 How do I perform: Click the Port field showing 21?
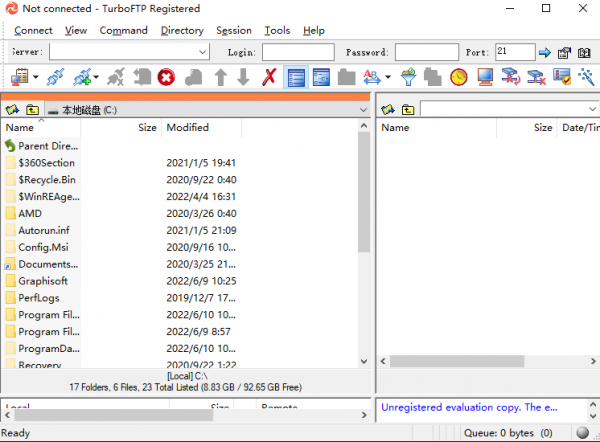point(515,52)
